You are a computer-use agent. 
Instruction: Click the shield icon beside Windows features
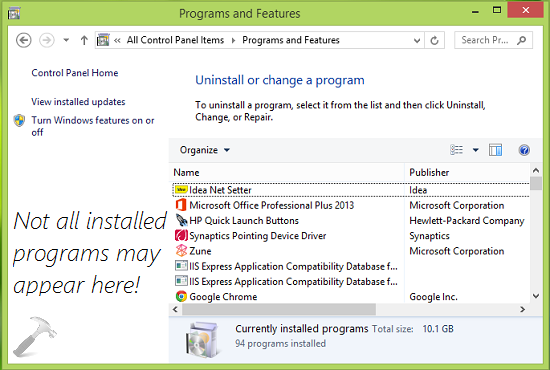(19, 120)
